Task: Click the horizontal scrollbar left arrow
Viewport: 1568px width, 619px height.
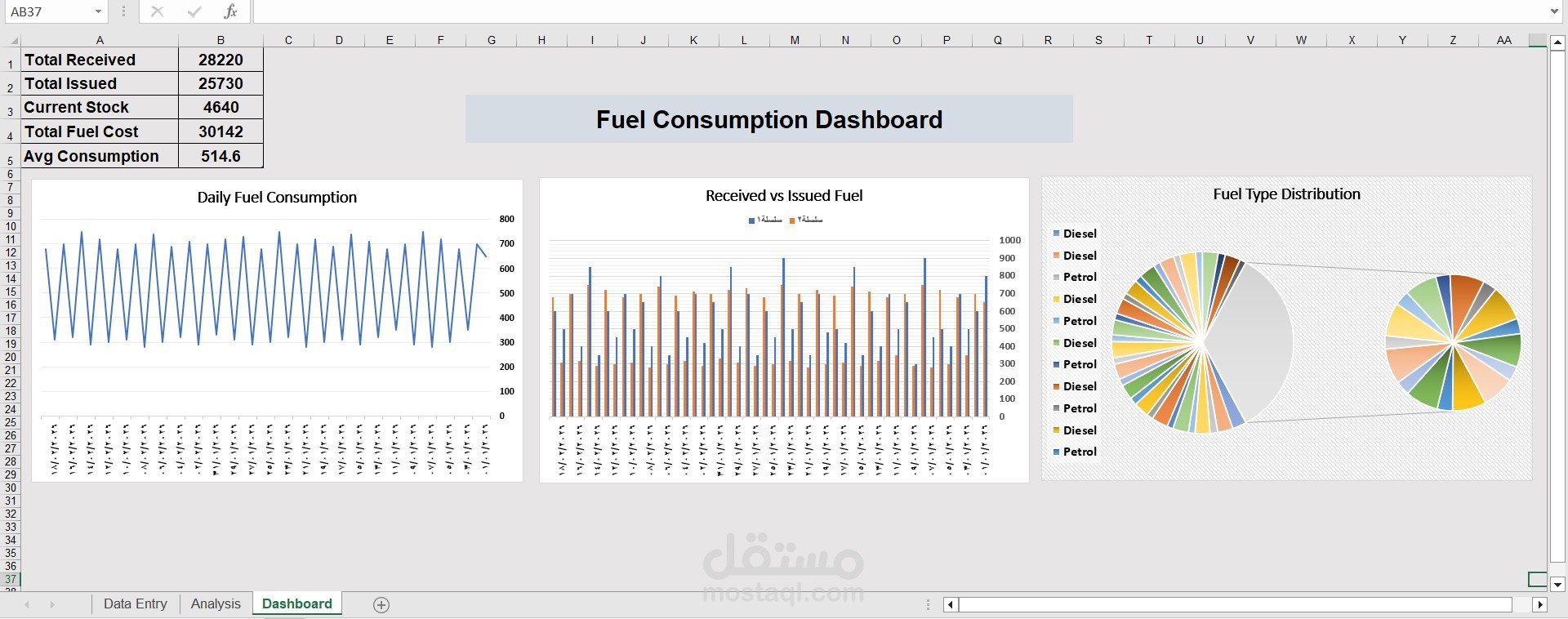Action: [x=950, y=604]
